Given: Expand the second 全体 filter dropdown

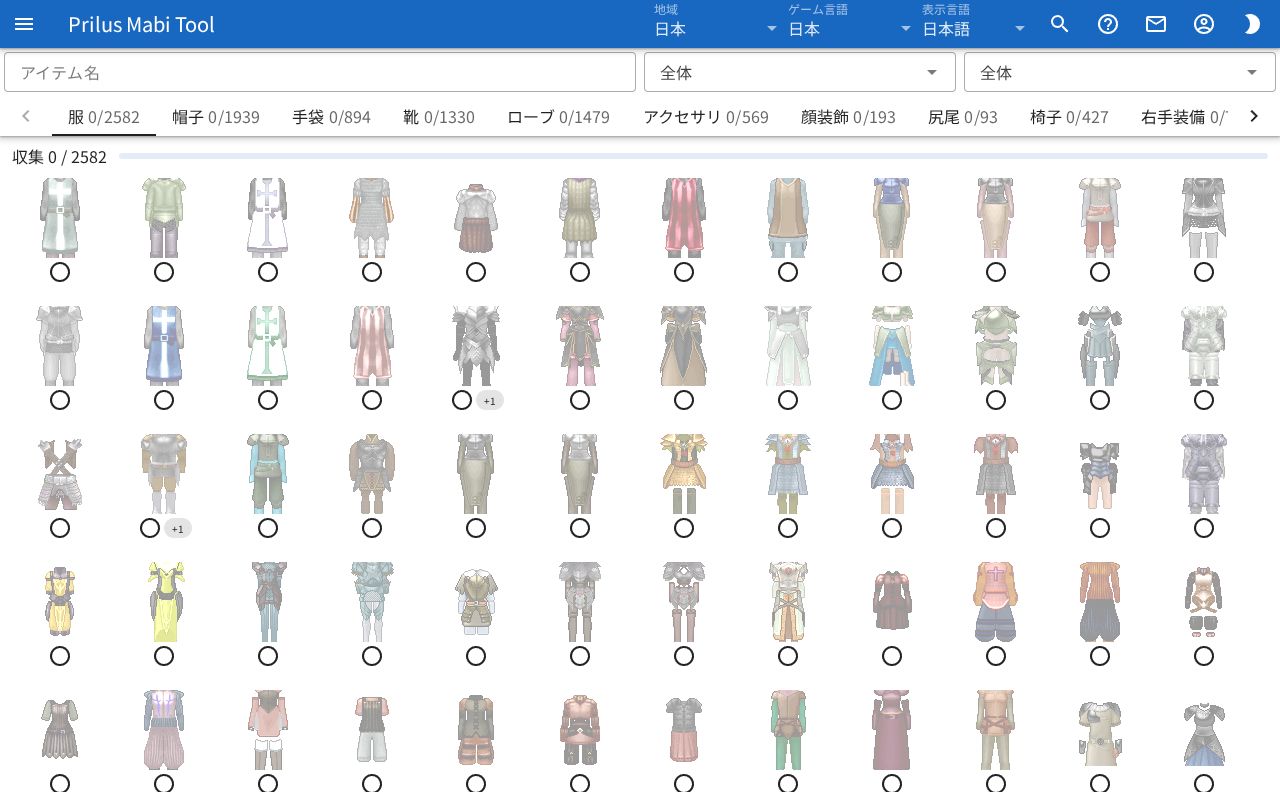Looking at the screenshot, I should click(1120, 72).
